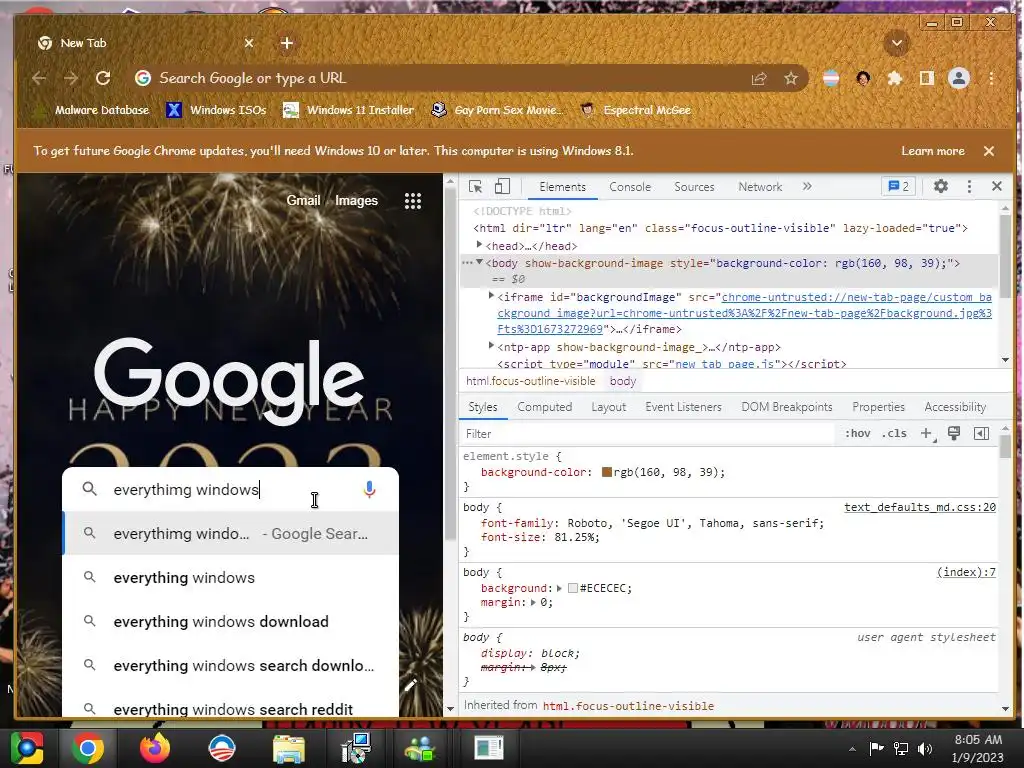This screenshot has height=768, width=1024.
Task: Open the chrome-untrusted custom background image link
Action: (744, 313)
